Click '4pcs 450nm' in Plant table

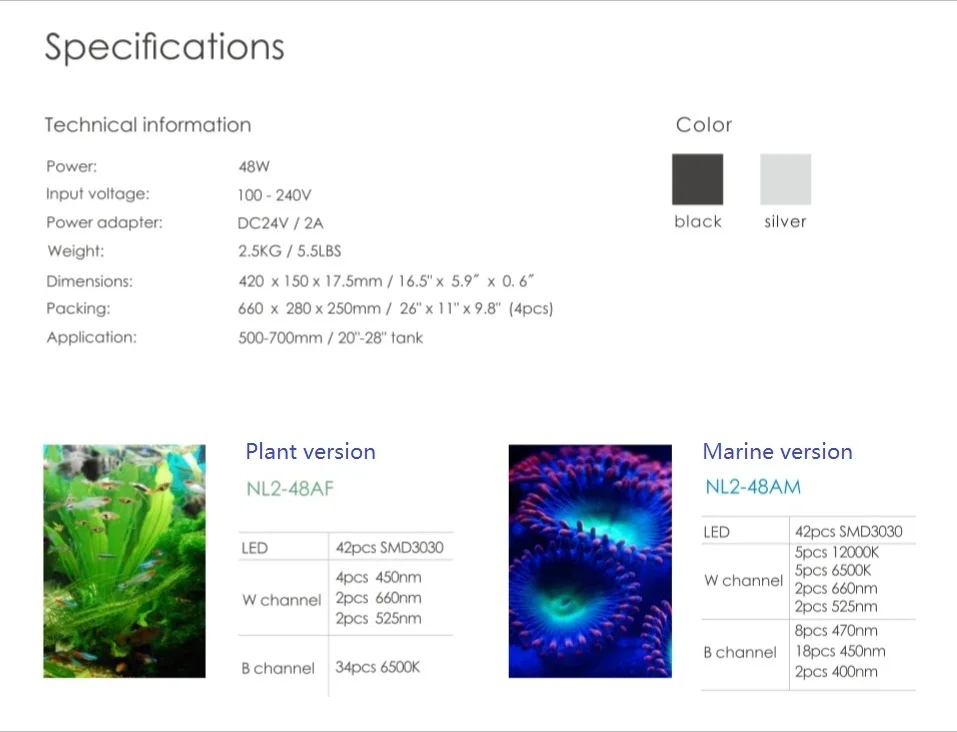(x=378, y=577)
